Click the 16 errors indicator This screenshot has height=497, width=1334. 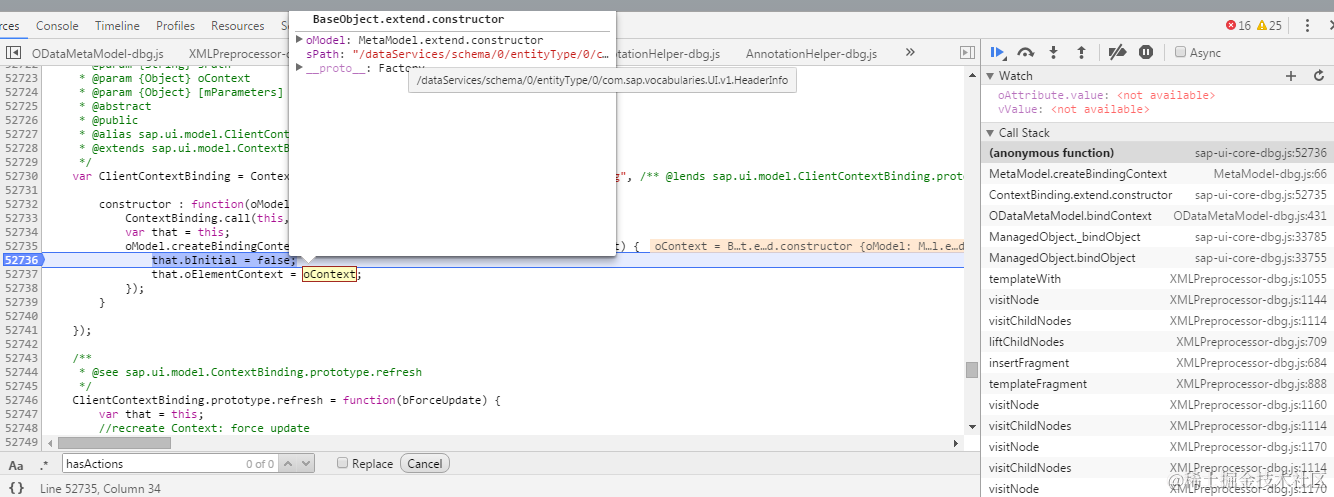(x=1238, y=26)
